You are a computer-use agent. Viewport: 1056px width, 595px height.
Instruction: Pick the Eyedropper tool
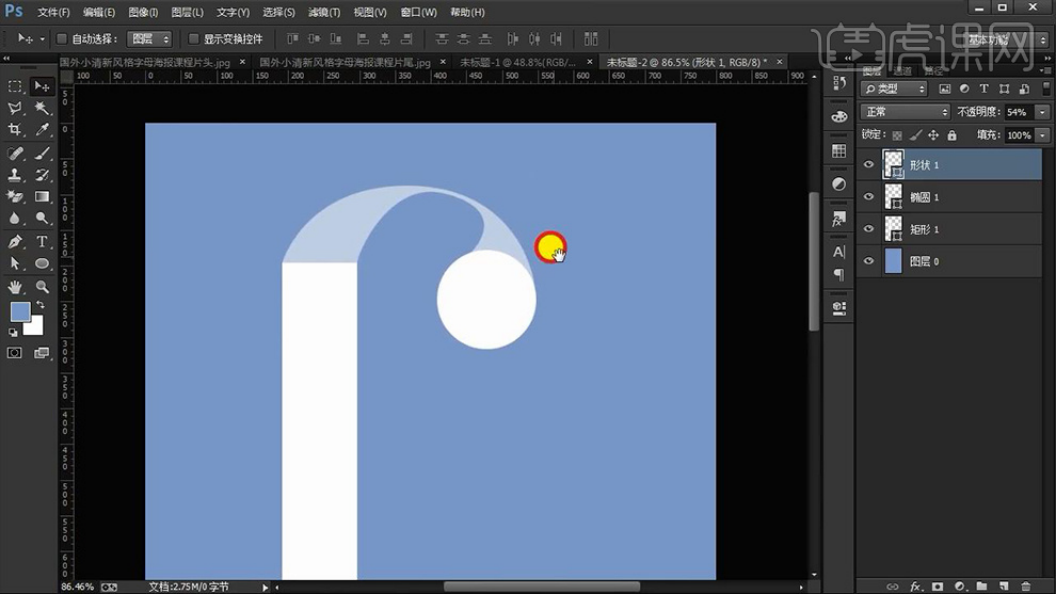tap(43, 130)
